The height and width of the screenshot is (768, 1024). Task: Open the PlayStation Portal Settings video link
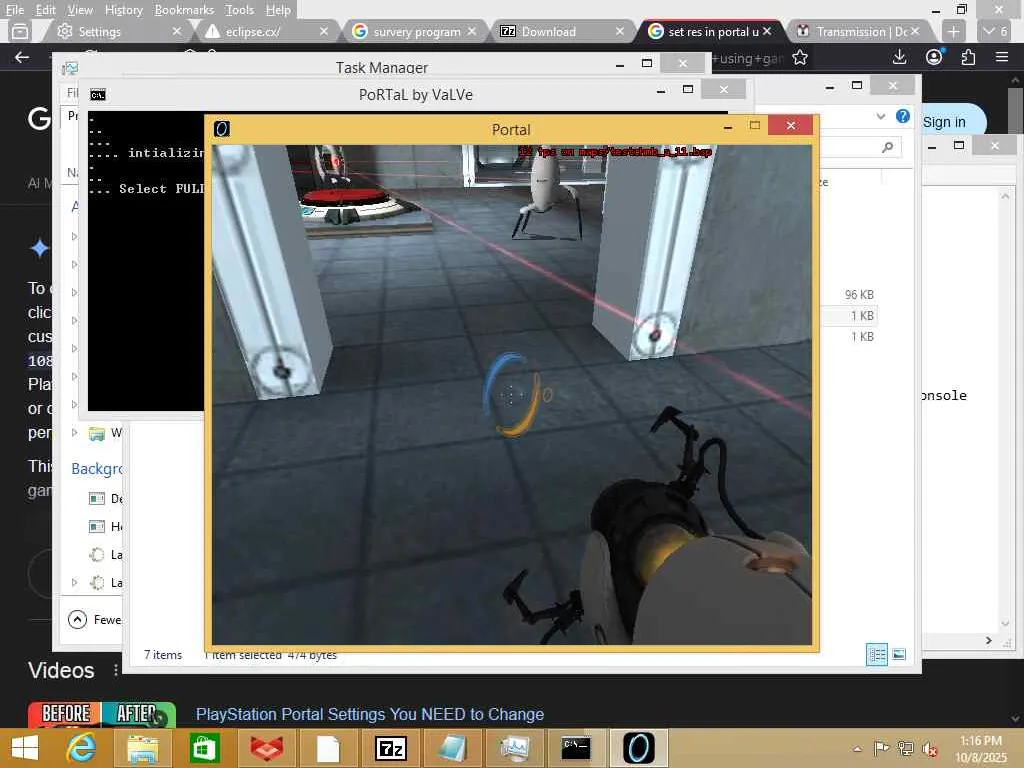click(370, 714)
